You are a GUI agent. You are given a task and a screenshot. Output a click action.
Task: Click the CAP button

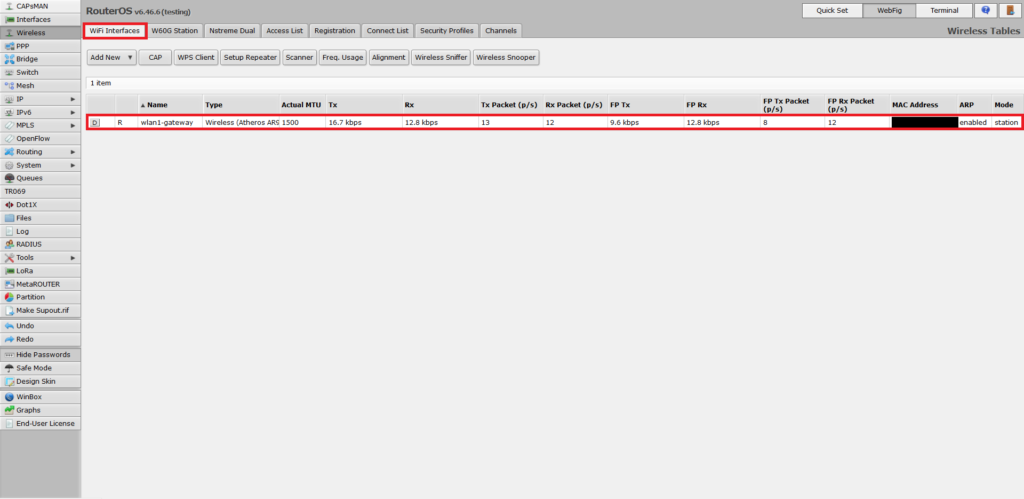(x=155, y=57)
